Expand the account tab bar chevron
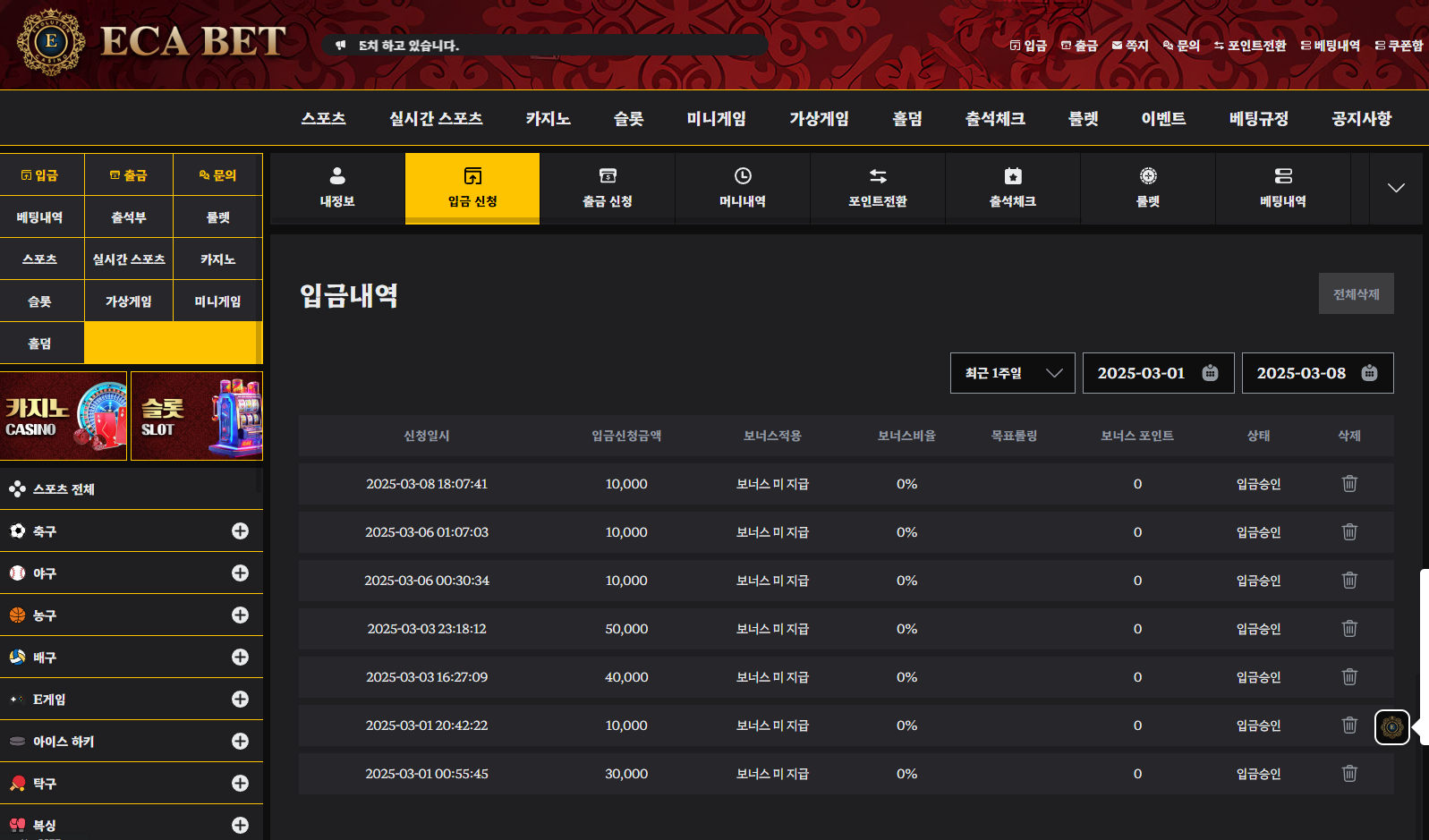Image resolution: width=1429 pixels, height=840 pixels. (x=1395, y=188)
